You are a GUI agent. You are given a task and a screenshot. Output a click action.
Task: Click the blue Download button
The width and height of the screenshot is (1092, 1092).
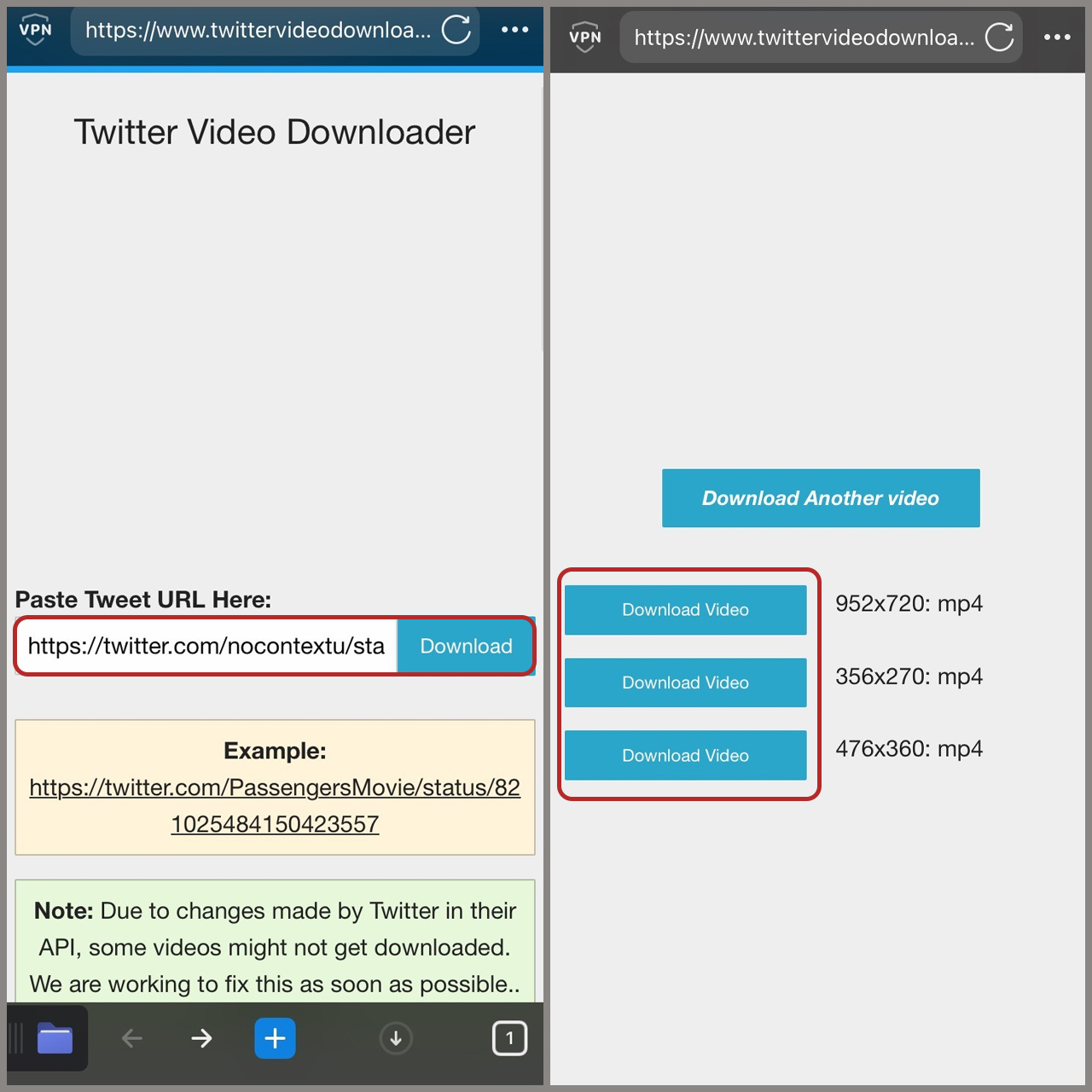point(466,646)
